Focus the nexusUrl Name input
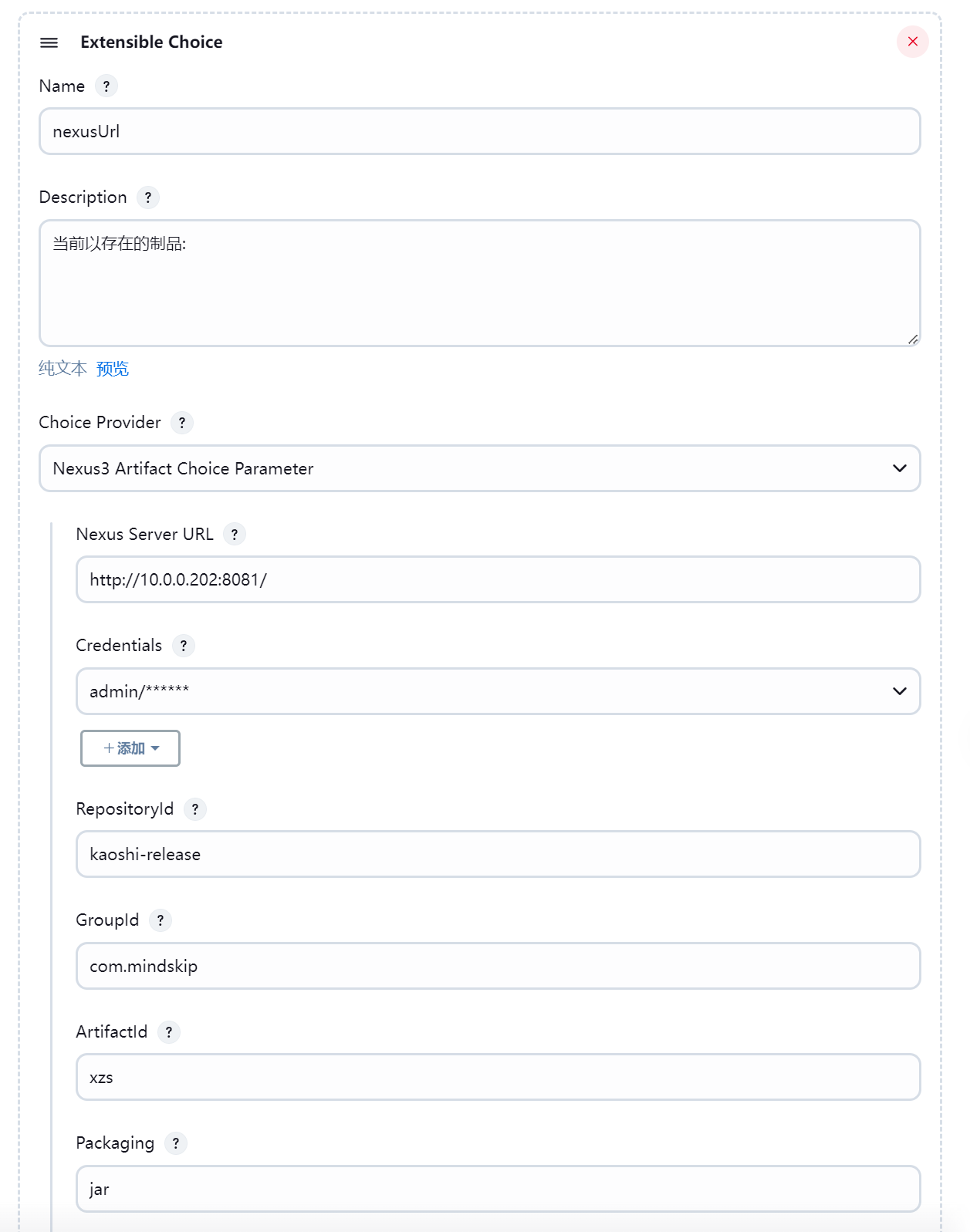The image size is (970, 1232). 480,131
